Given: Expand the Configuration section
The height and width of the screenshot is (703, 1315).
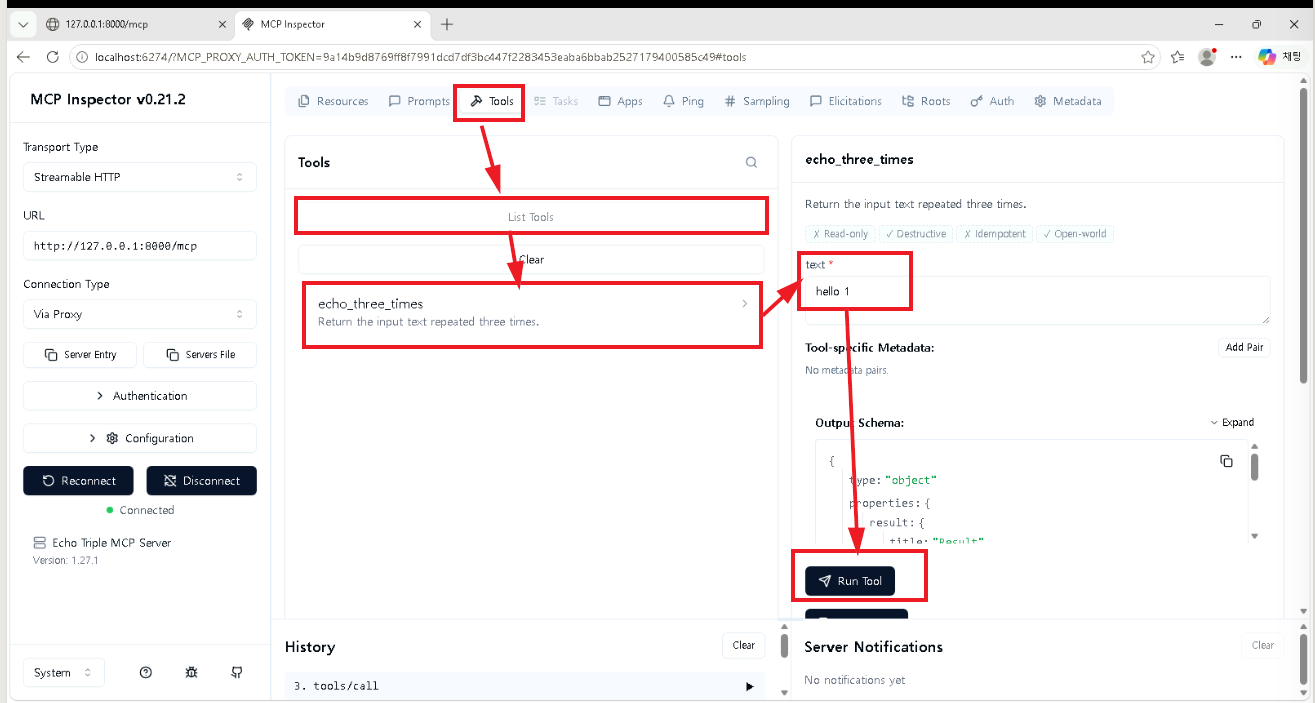Looking at the screenshot, I should (x=140, y=438).
